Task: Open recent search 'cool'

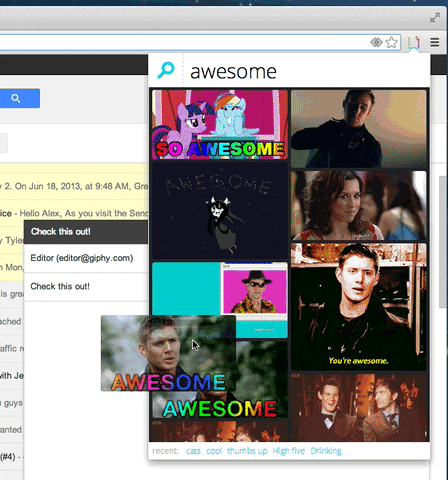Action: (214, 451)
